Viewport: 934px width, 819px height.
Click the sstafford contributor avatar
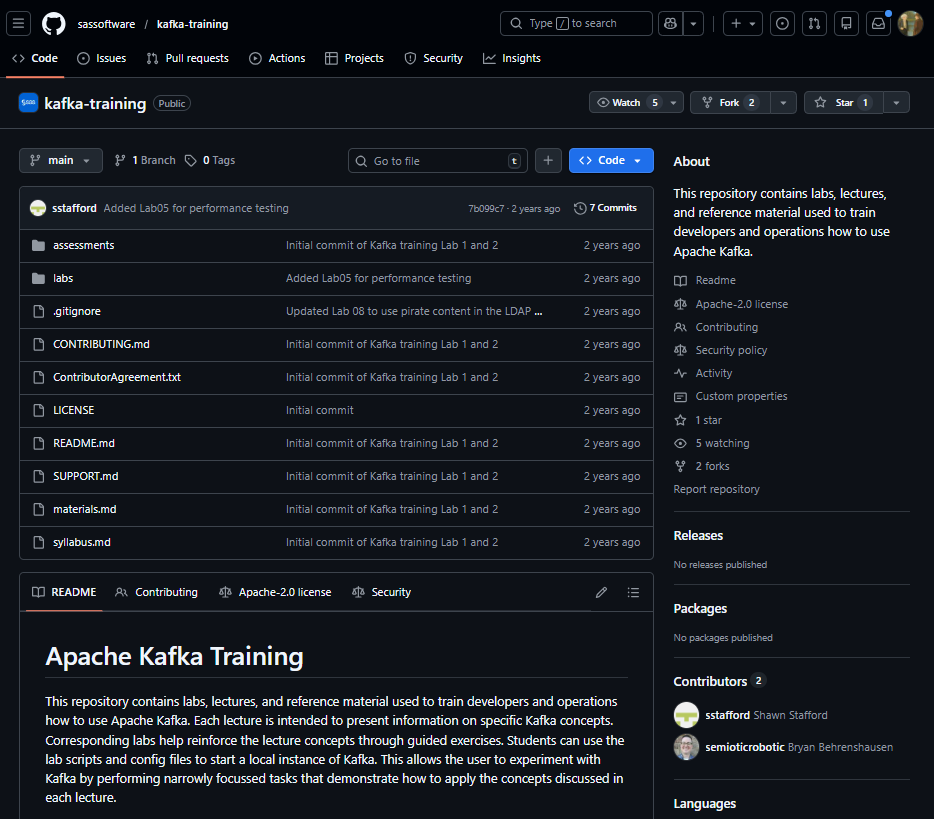(x=686, y=715)
